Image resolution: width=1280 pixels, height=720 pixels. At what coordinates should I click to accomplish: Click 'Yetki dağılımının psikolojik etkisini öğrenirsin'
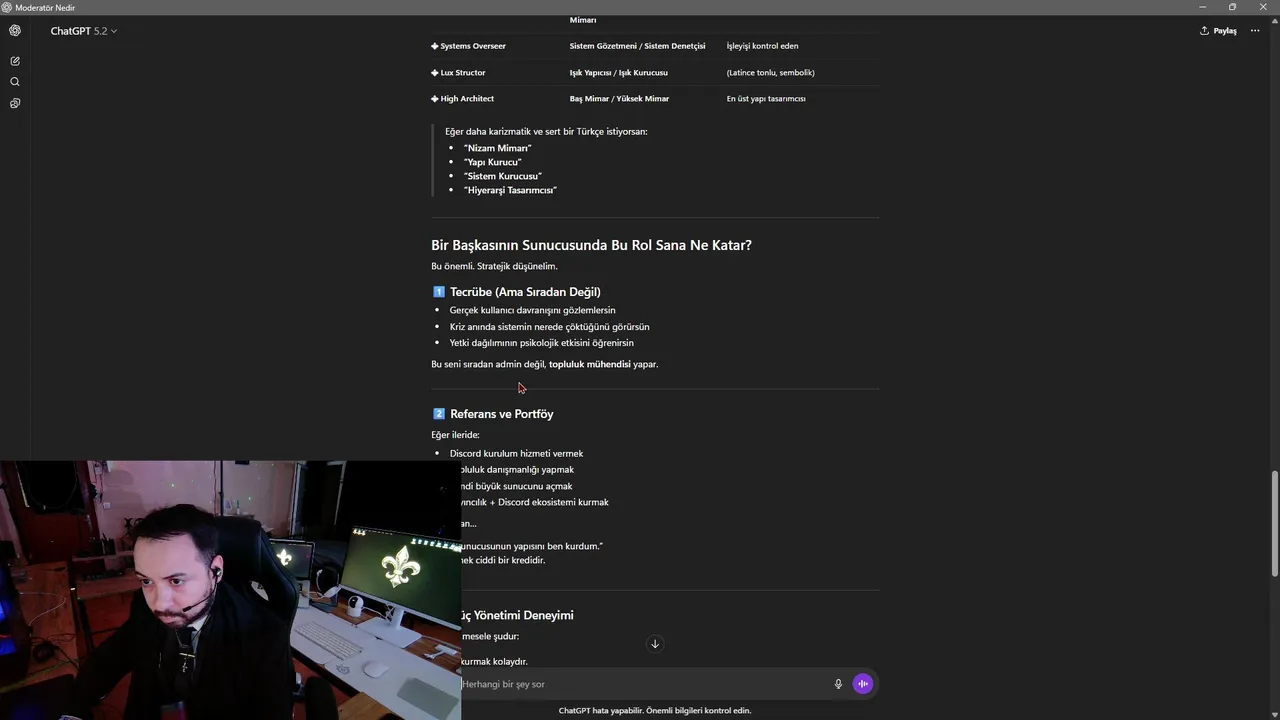tap(541, 343)
